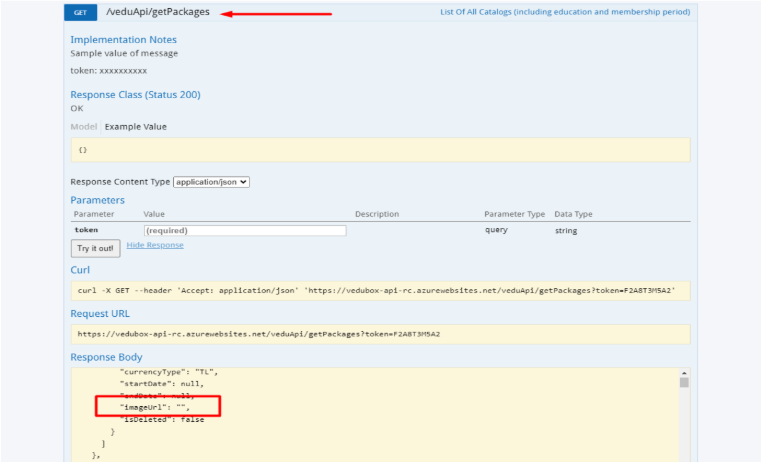This screenshot has width=761, height=464.
Task: Focus the token parameter input field
Action: click(245, 230)
